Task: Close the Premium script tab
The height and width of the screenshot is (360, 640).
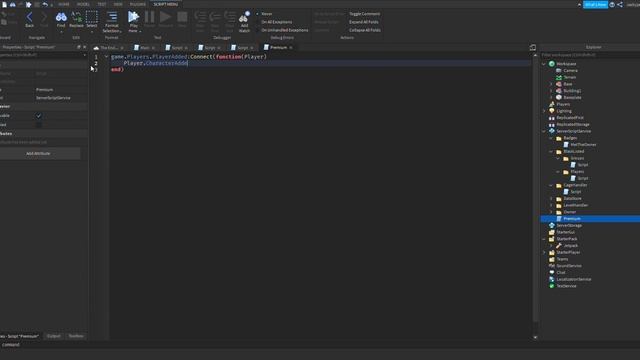Action: pos(291,48)
